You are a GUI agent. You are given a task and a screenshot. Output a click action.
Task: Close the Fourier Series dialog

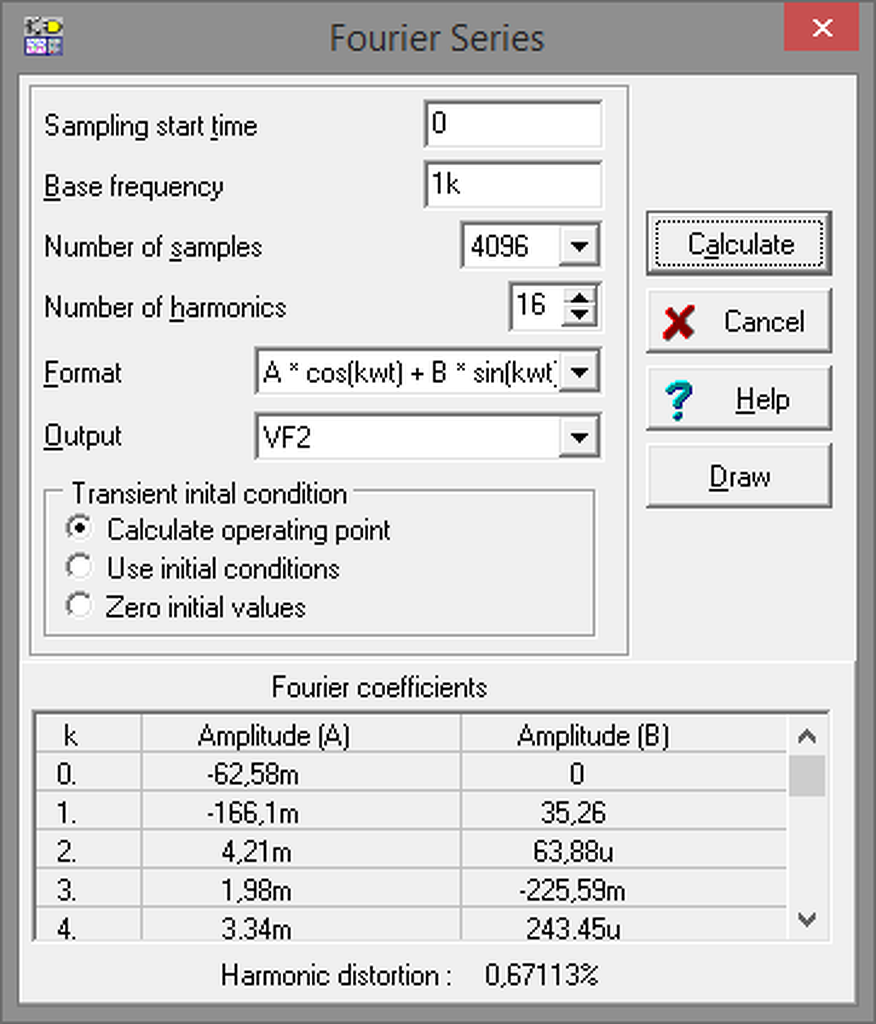click(822, 28)
